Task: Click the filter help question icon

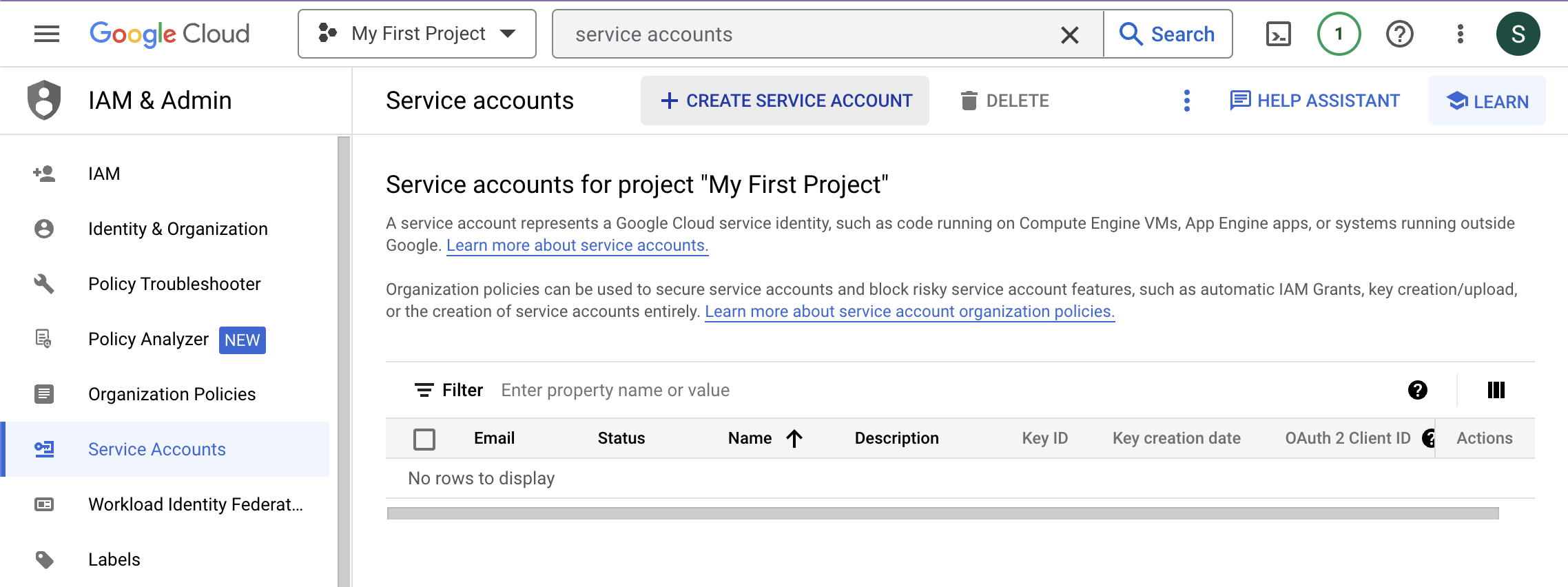Action: (x=1417, y=390)
